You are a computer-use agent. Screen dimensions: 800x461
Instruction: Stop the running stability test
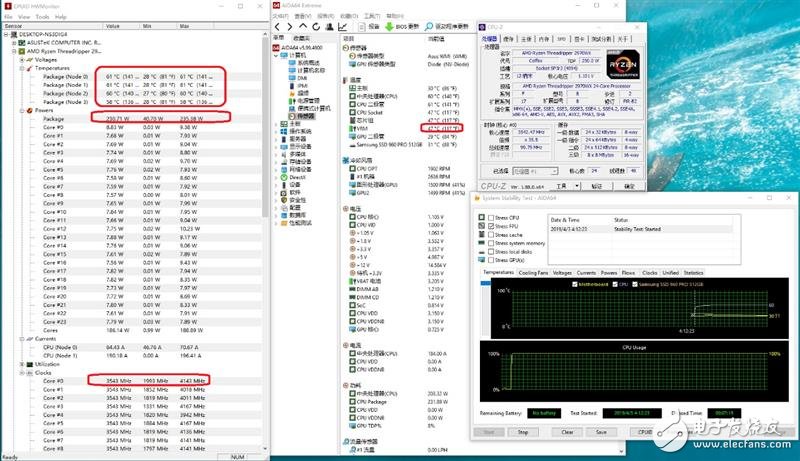coord(522,432)
